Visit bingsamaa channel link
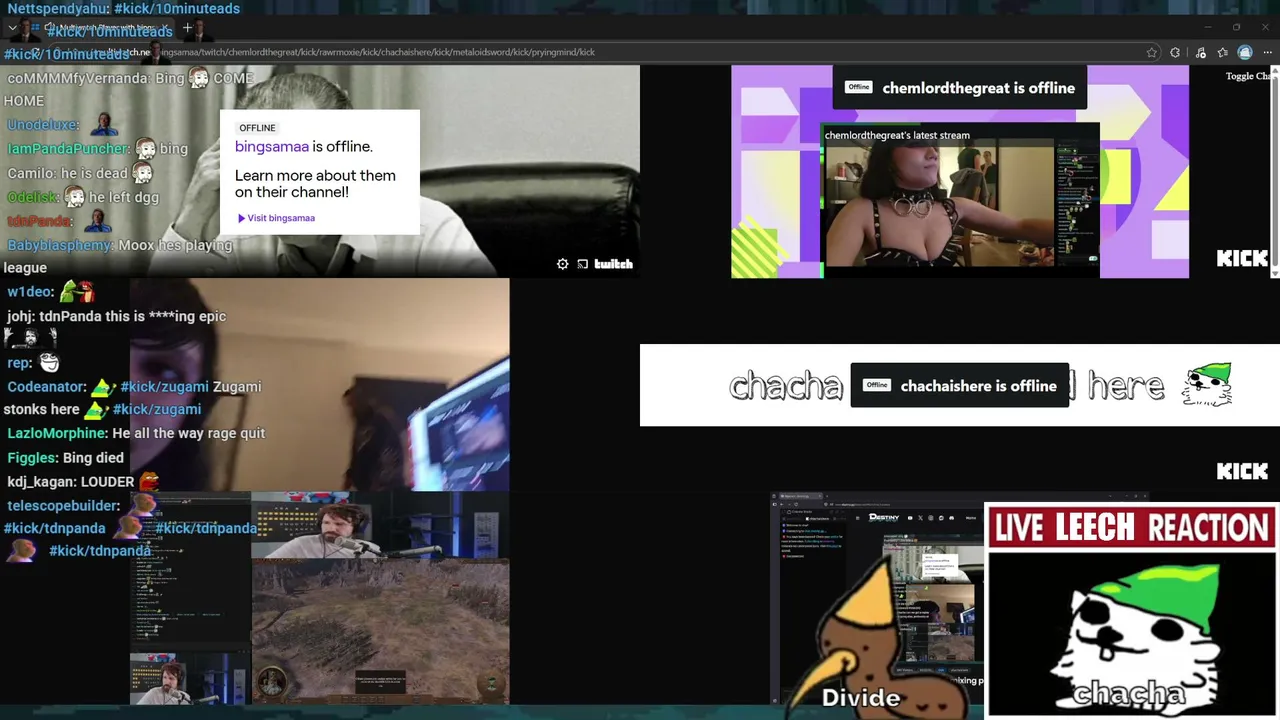Screen dimensions: 1280x720 point(275,218)
